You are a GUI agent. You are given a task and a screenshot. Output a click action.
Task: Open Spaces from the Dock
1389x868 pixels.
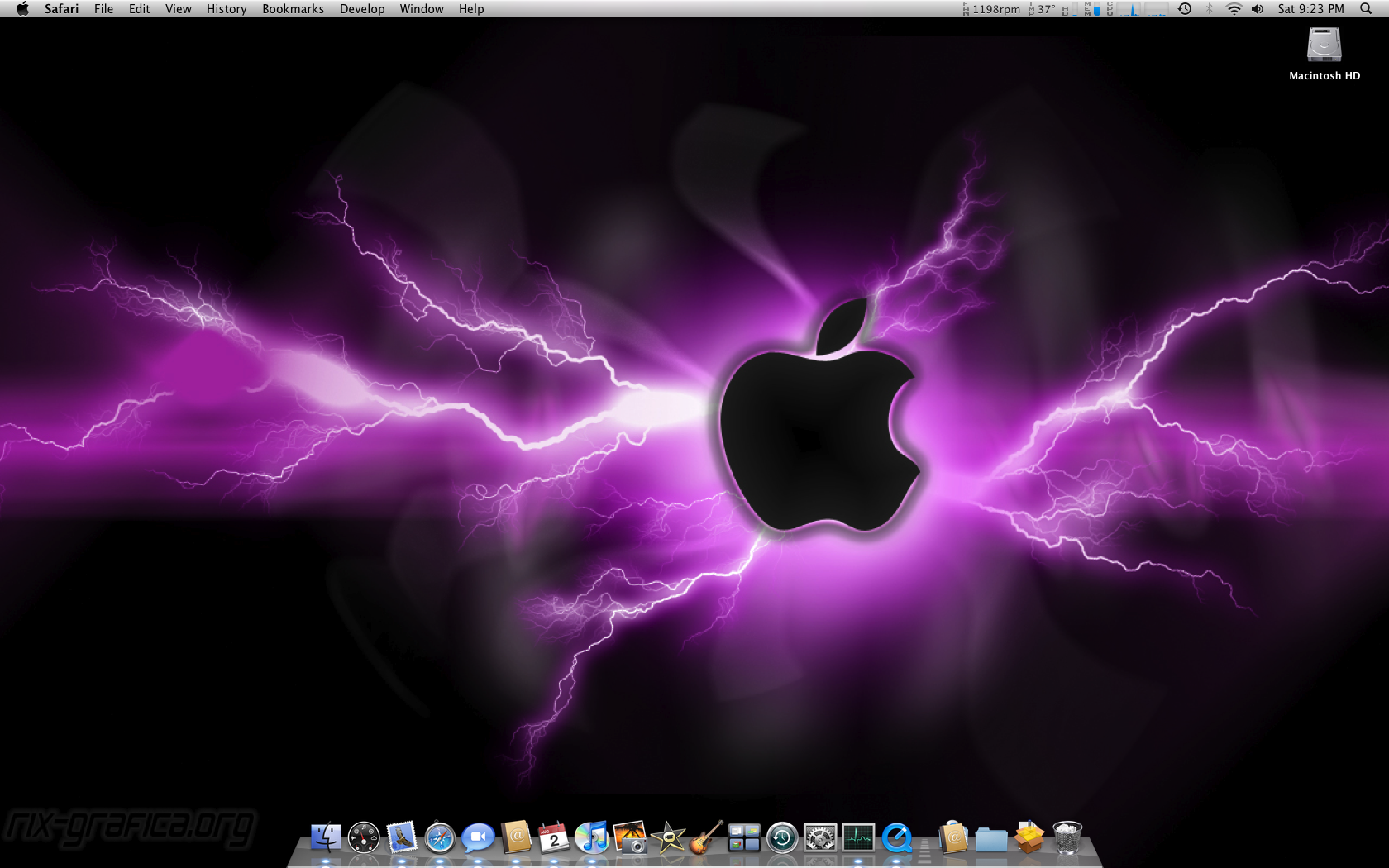pyautogui.click(x=744, y=837)
